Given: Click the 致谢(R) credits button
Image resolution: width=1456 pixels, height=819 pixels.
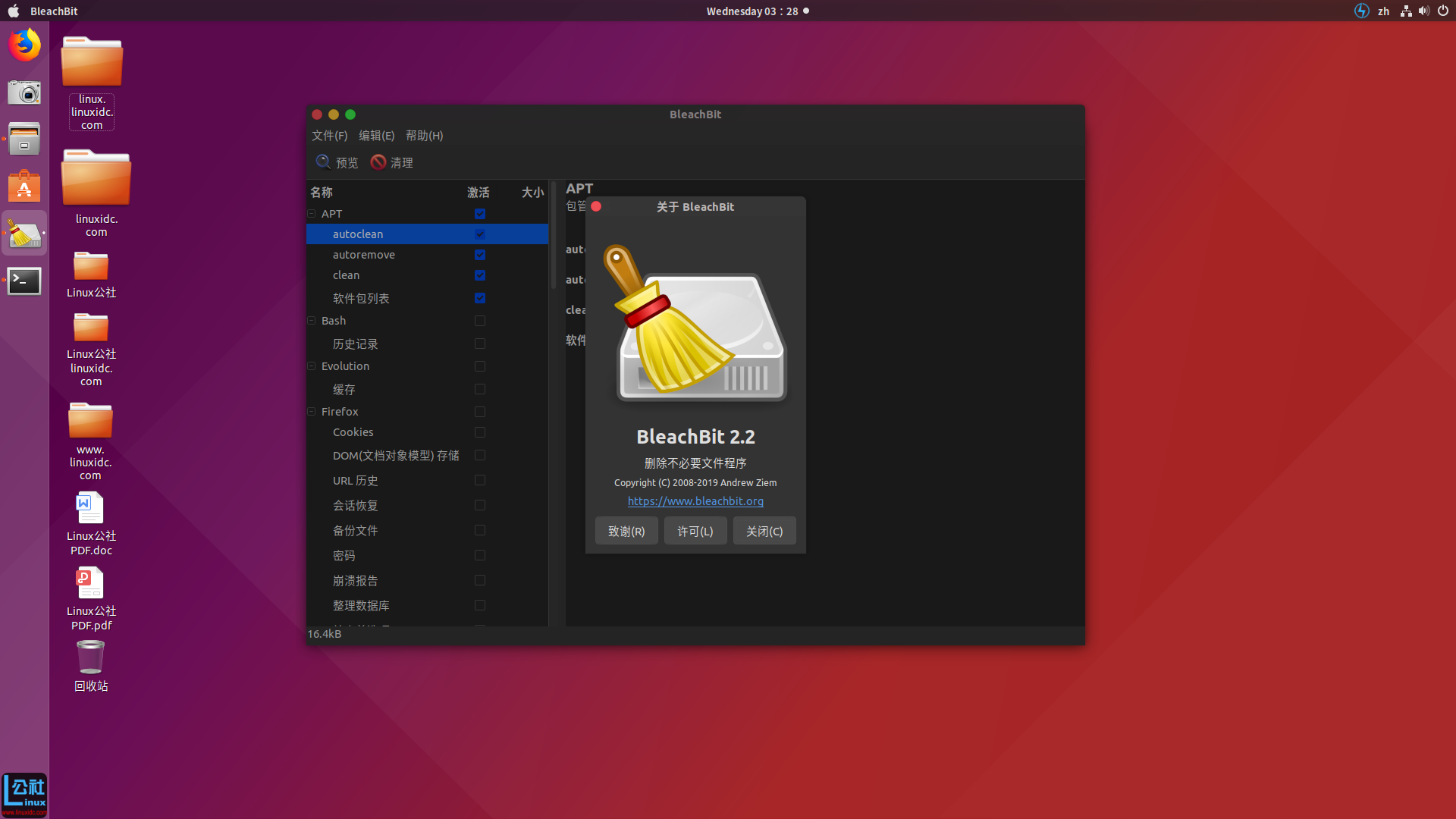Looking at the screenshot, I should (626, 531).
